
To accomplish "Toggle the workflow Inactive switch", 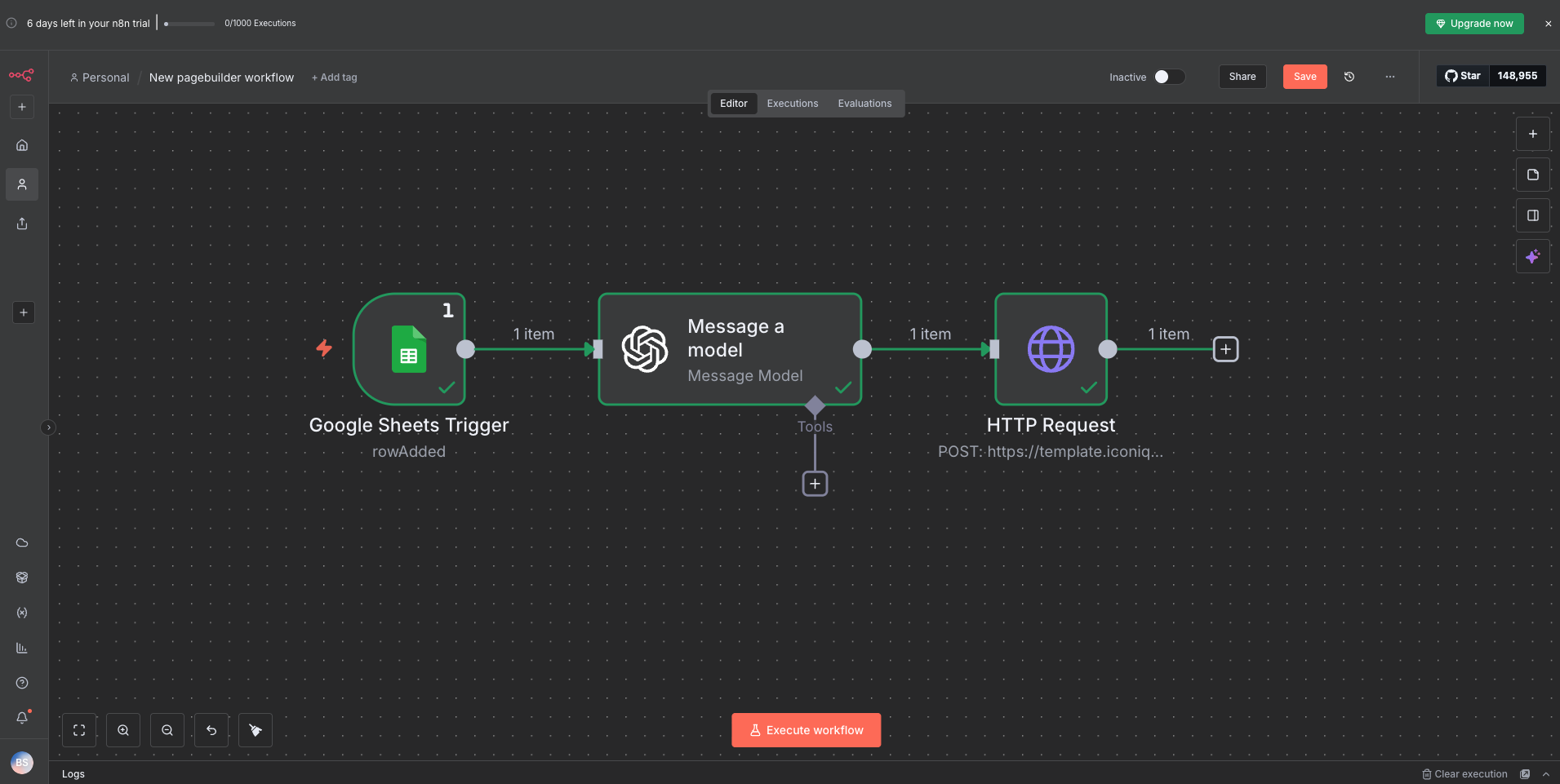I will (1168, 77).
